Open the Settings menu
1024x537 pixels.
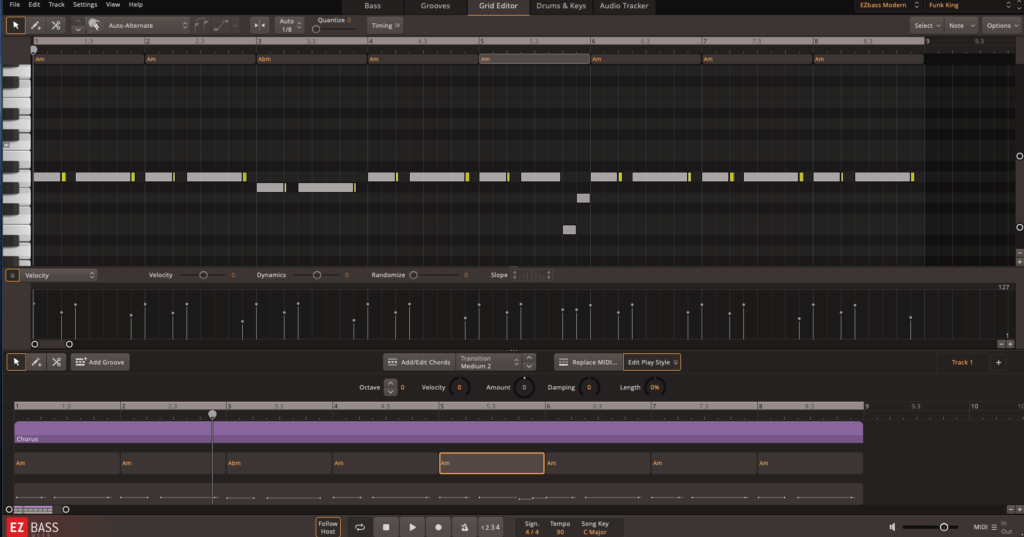[x=85, y=5]
